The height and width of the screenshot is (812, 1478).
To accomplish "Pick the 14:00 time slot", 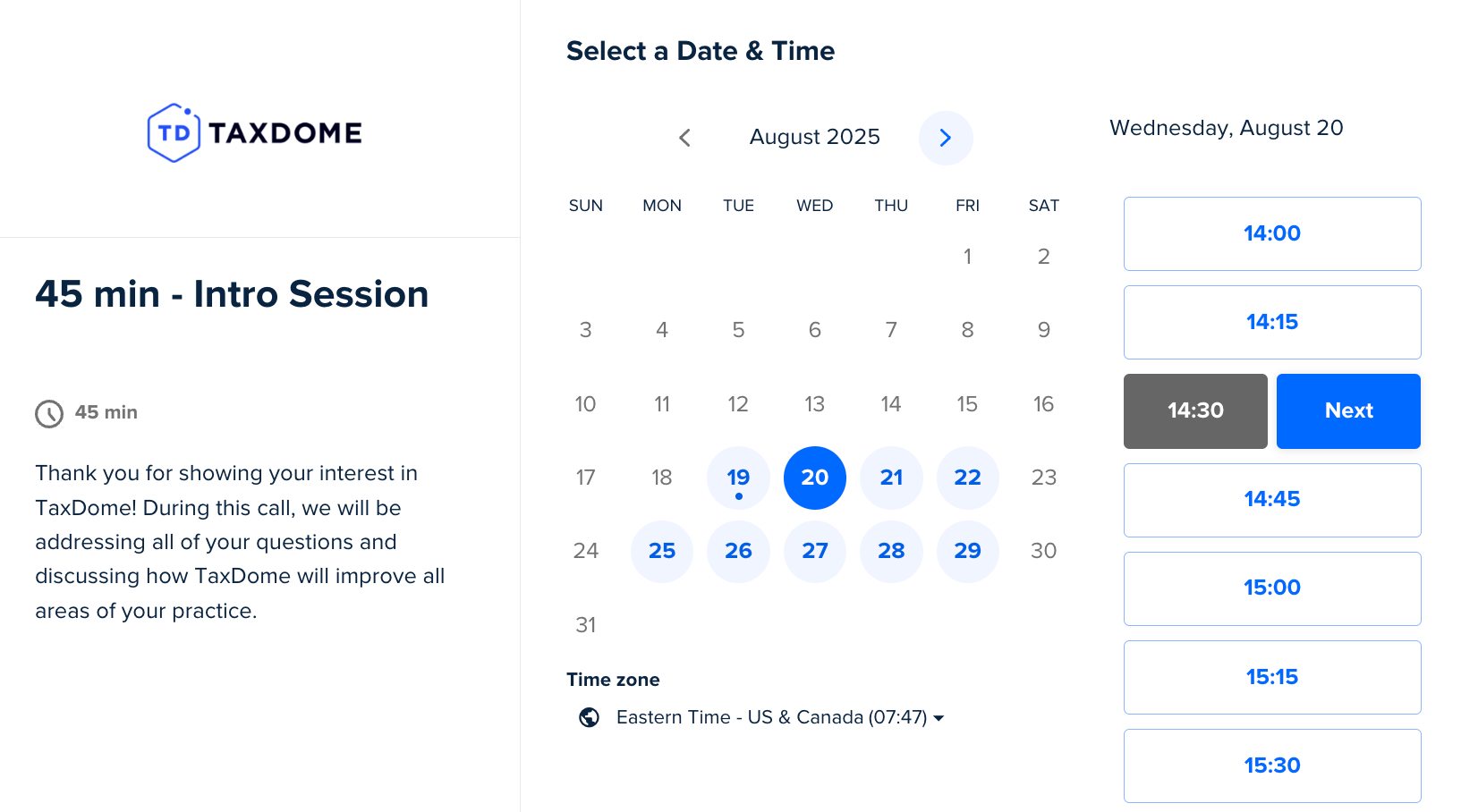I will 1271,233.
